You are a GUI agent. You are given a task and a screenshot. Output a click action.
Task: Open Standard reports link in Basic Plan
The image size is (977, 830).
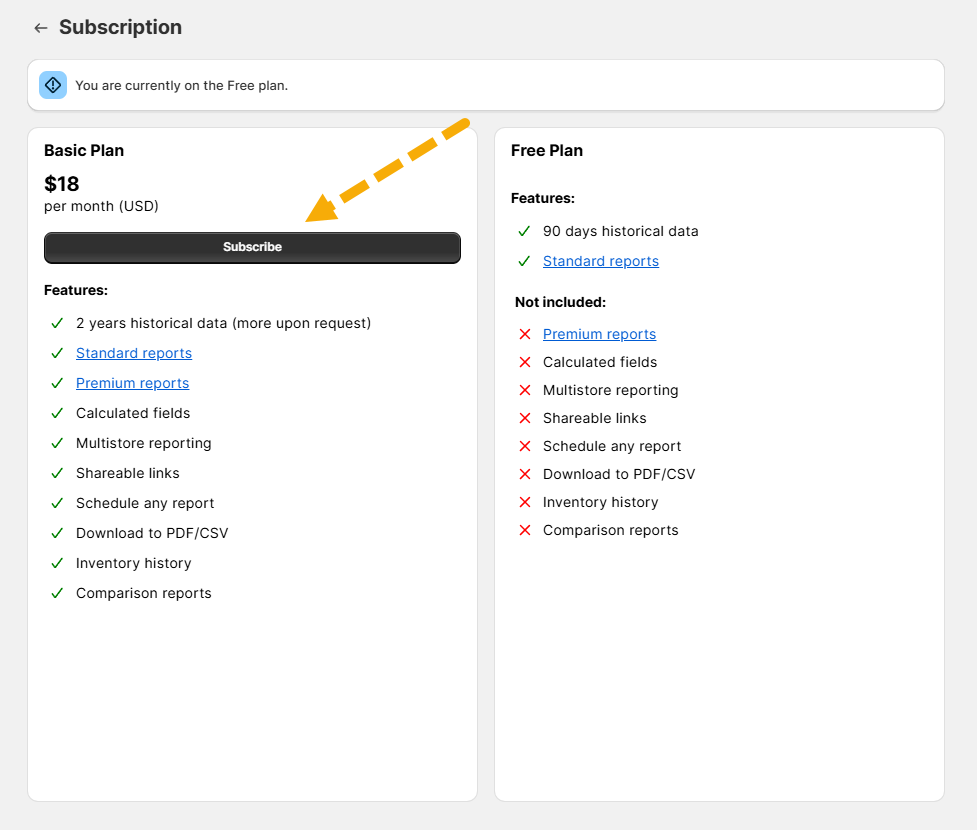134,353
